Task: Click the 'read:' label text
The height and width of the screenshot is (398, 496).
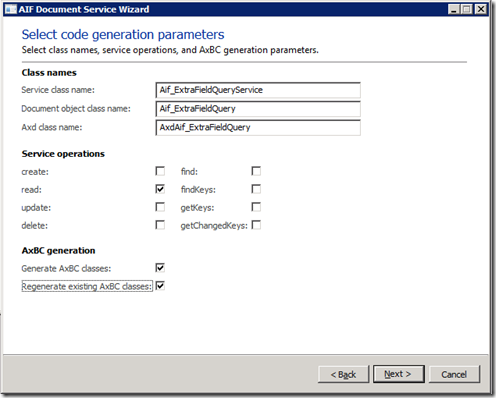Action: click(32, 190)
